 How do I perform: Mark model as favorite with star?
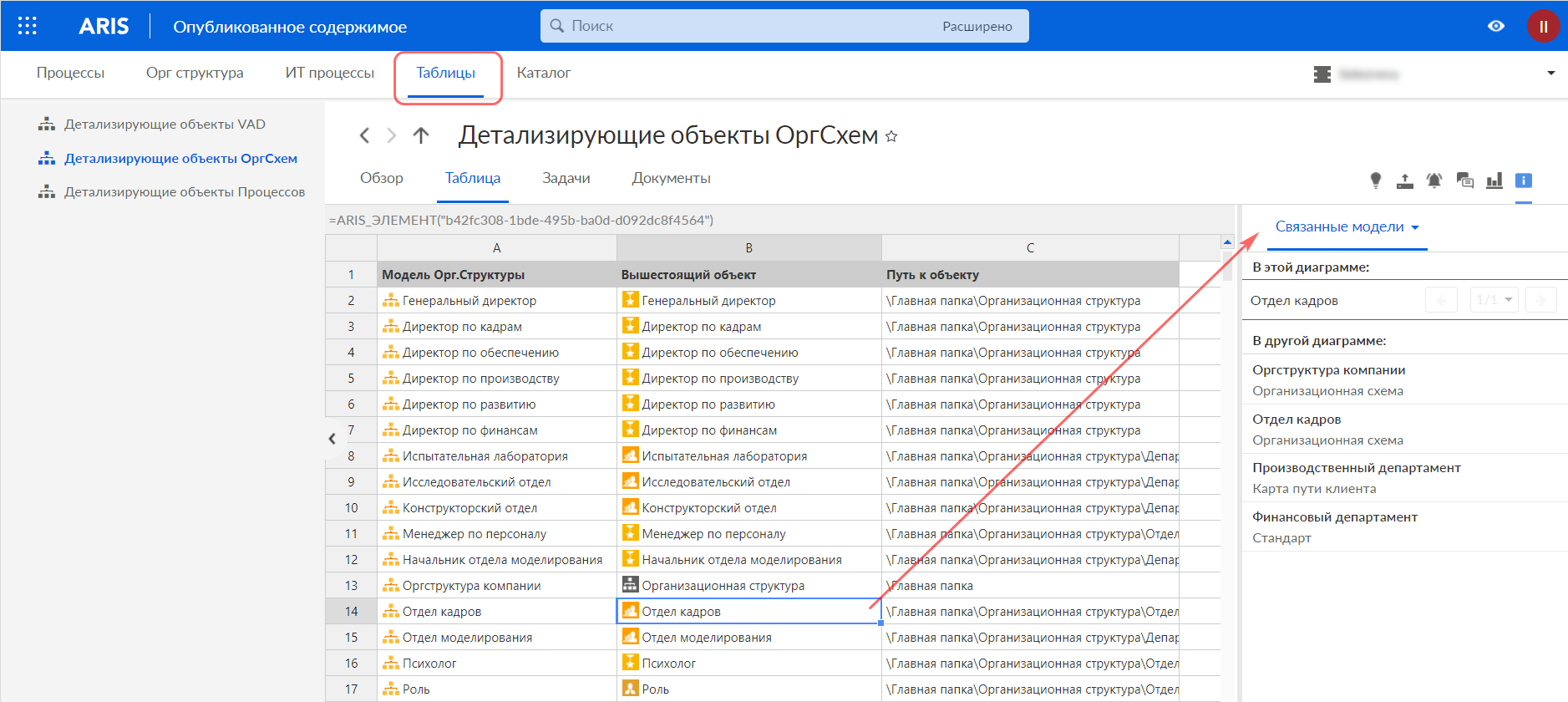[x=891, y=136]
